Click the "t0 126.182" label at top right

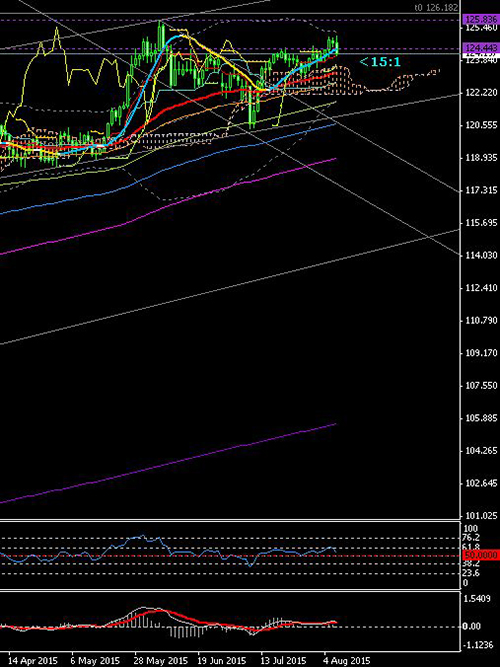coord(437,8)
